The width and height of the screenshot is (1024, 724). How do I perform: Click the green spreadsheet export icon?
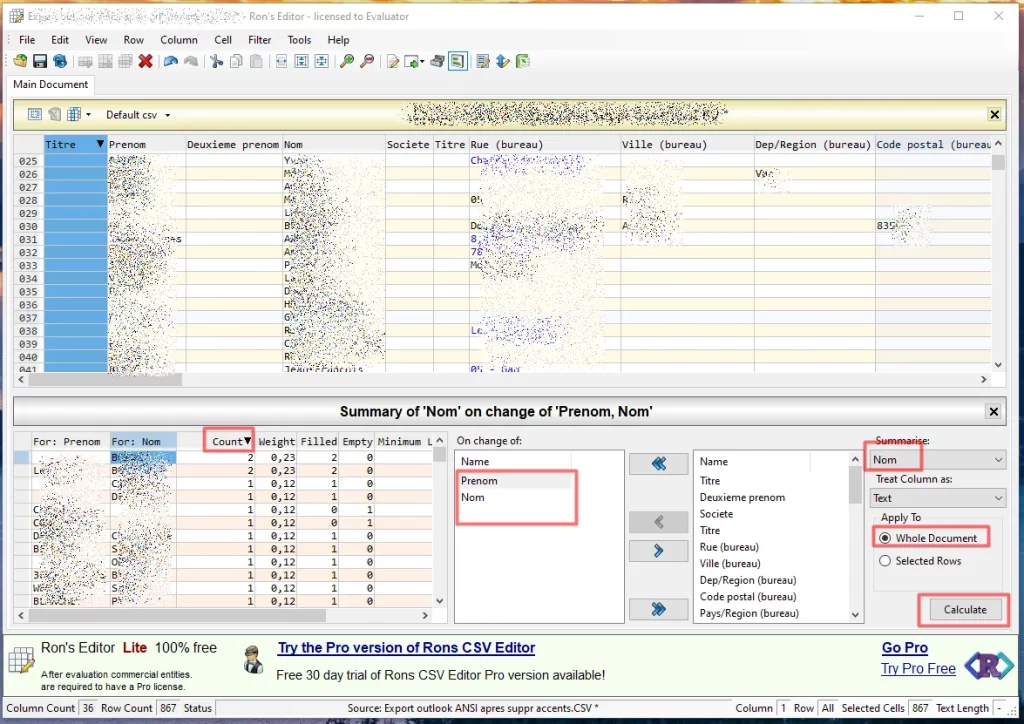pos(522,61)
